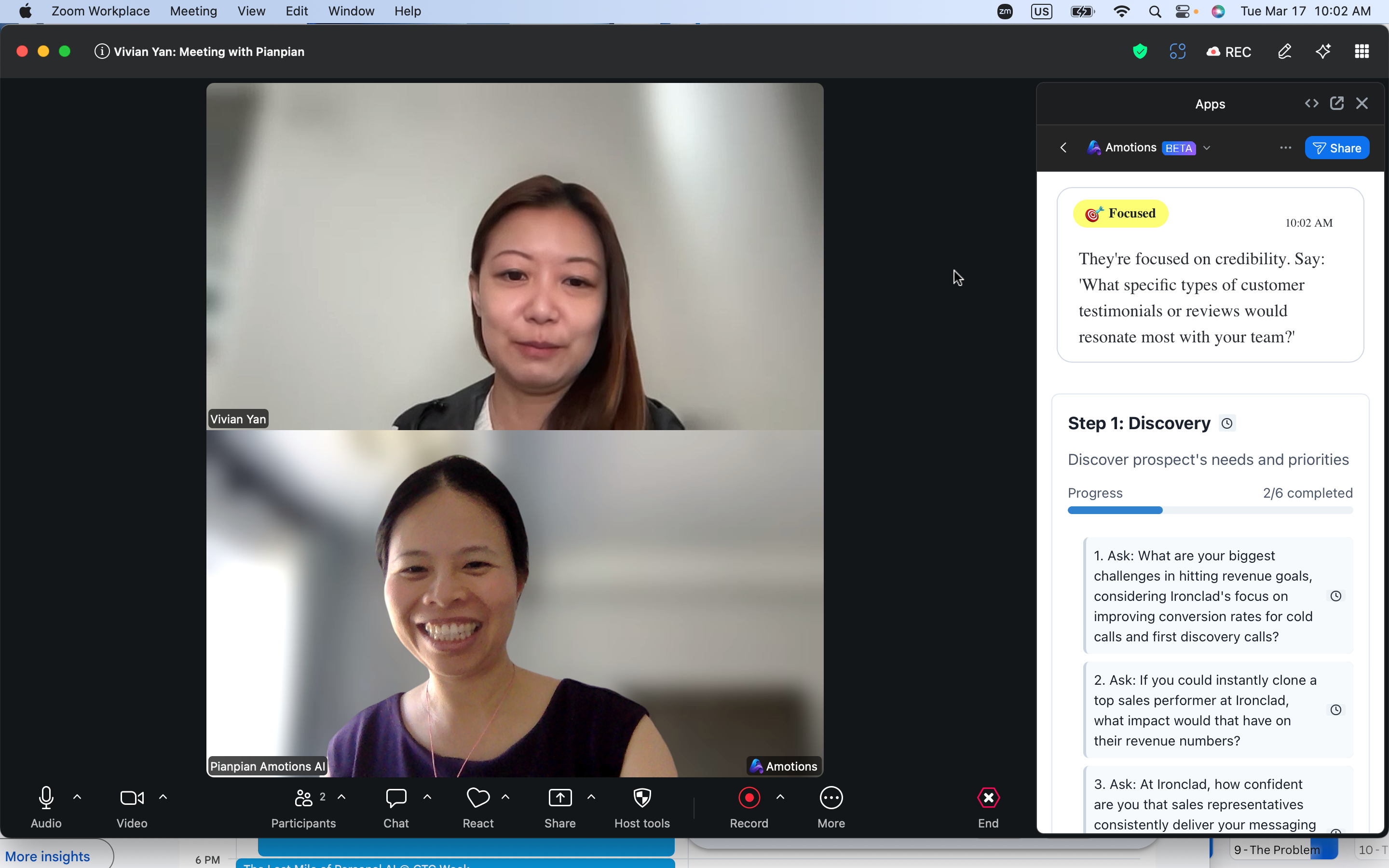Open the connected apps icon
1389x868 pixels.
pos(1177,51)
